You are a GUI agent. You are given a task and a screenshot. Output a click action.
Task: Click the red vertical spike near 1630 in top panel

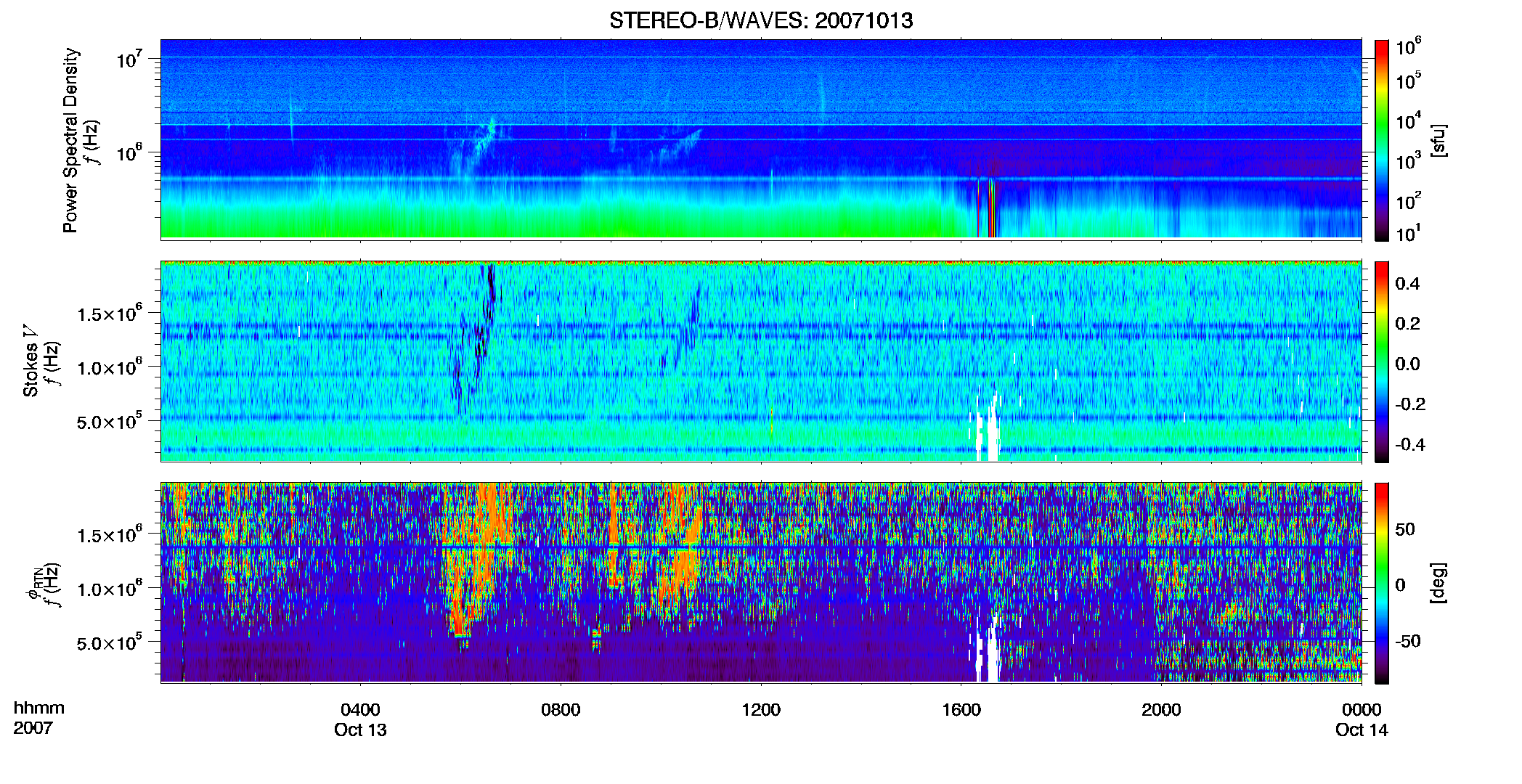(x=991, y=208)
